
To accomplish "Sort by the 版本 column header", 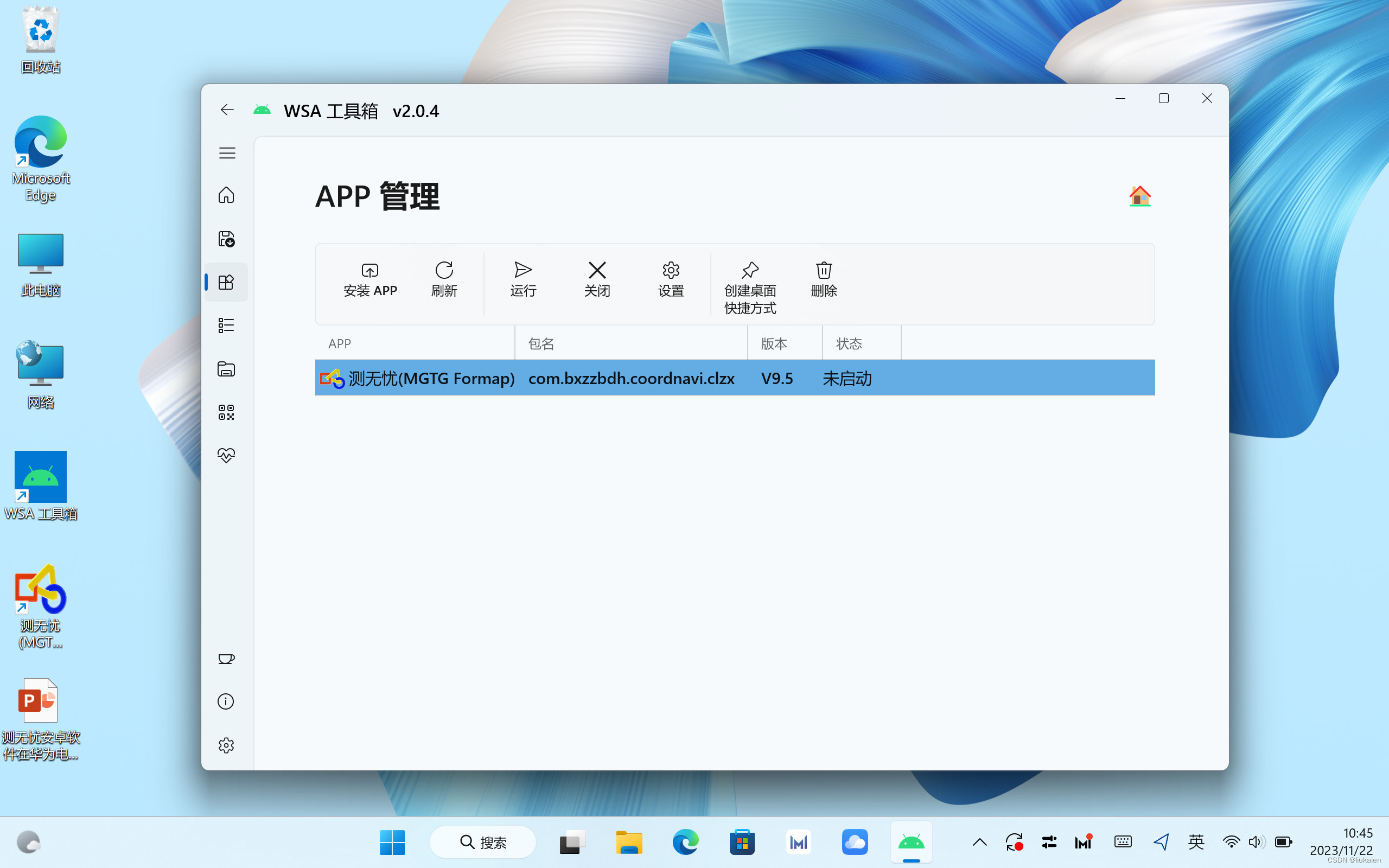I will click(x=785, y=343).
